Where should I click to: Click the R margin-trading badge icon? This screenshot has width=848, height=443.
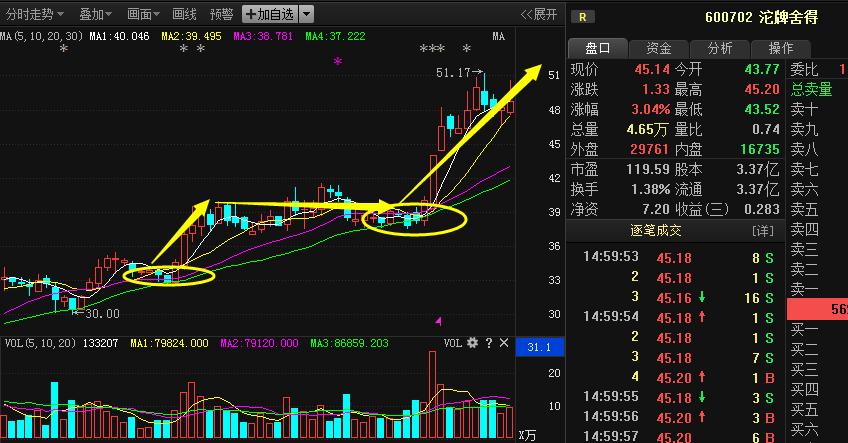pyautogui.click(x=582, y=17)
